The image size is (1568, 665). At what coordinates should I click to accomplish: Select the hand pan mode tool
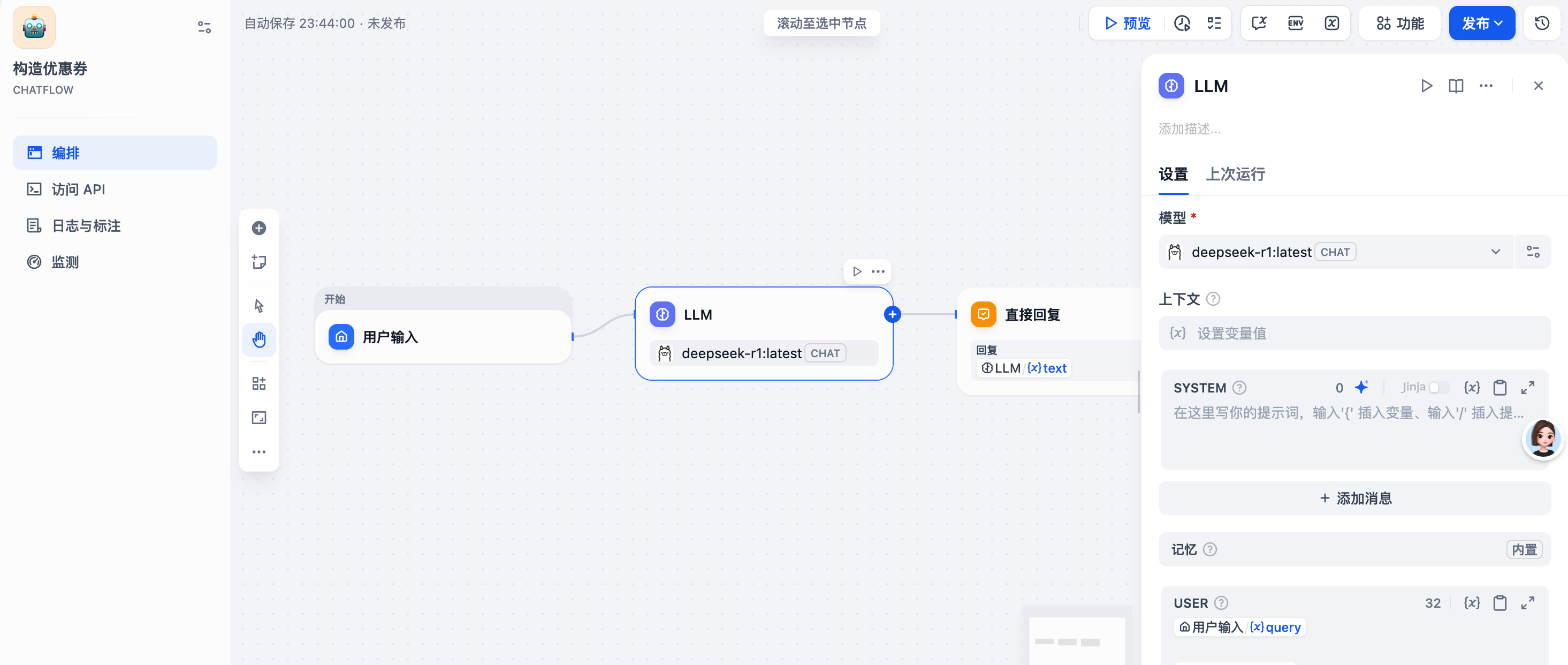pyautogui.click(x=258, y=340)
